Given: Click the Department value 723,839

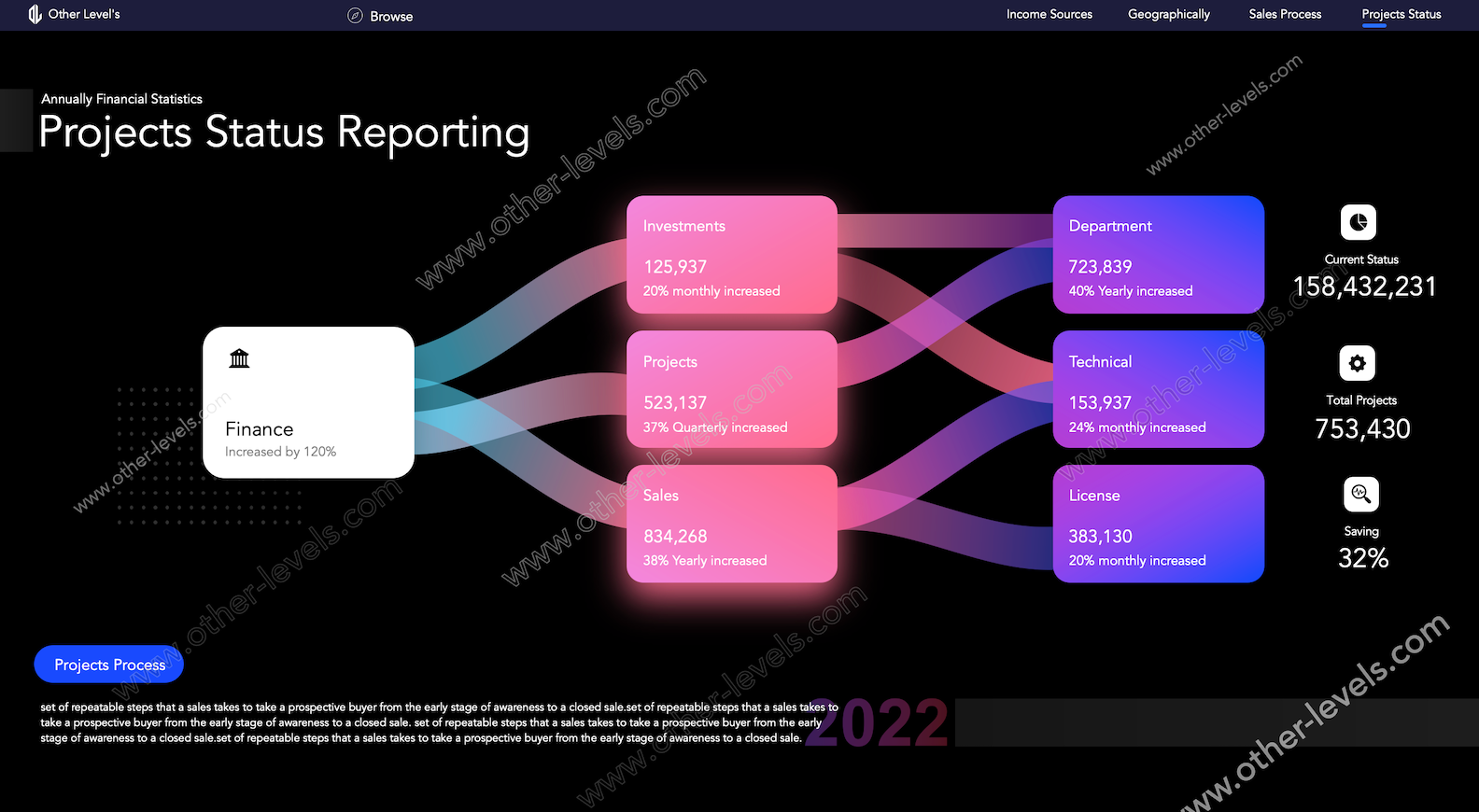Looking at the screenshot, I should click(x=1100, y=267).
